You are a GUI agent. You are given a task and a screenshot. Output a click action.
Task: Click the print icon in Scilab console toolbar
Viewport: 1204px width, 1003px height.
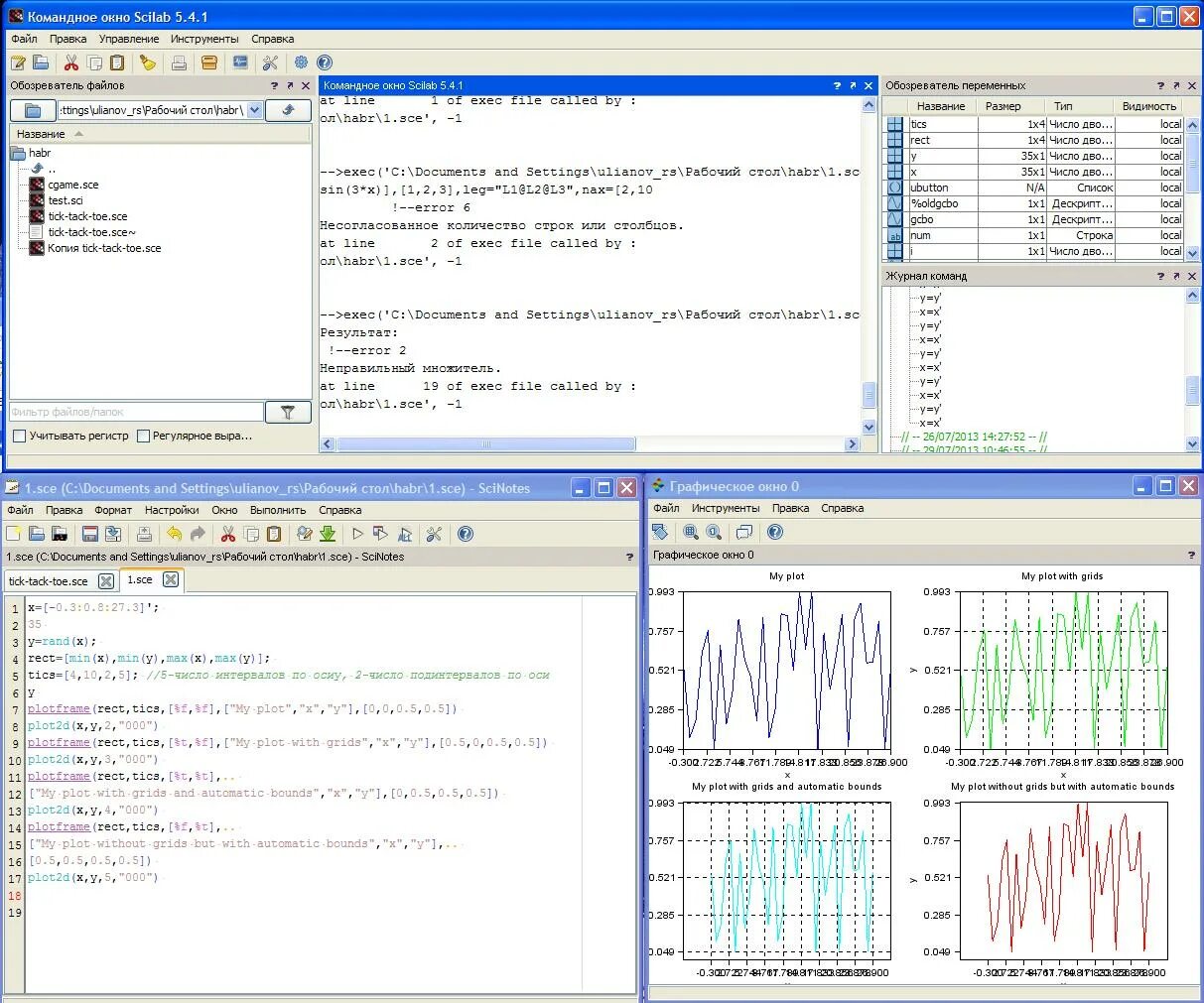(x=179, y=63)
